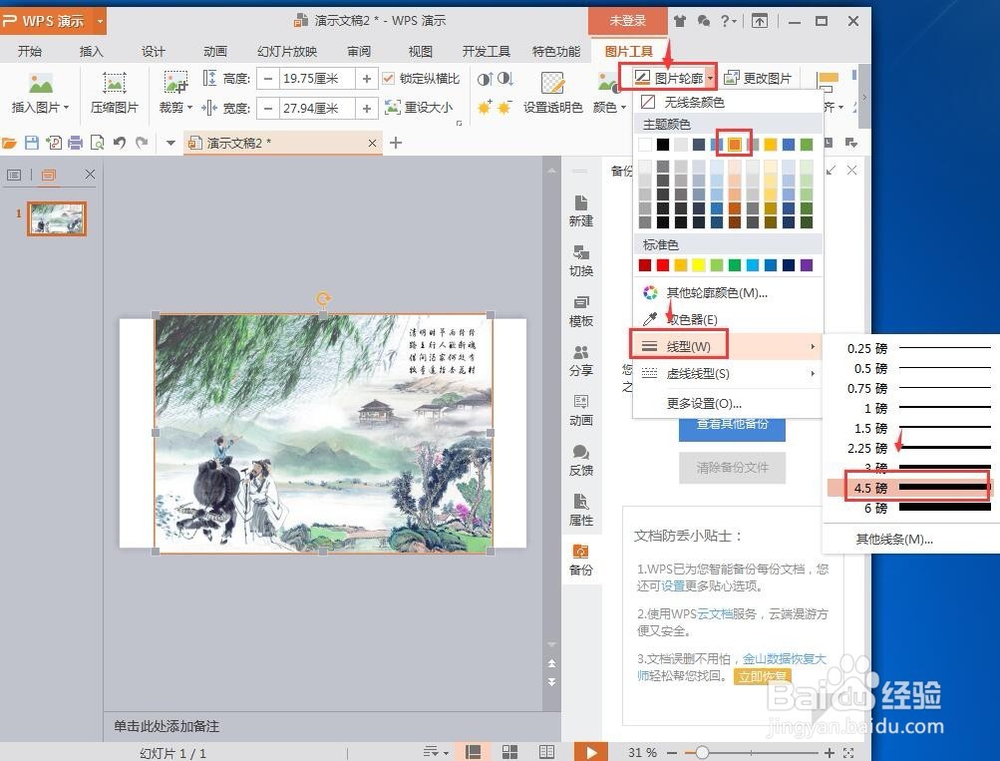
Task: Select the 2.25 磅 line weight
Action: coord(909,448)
